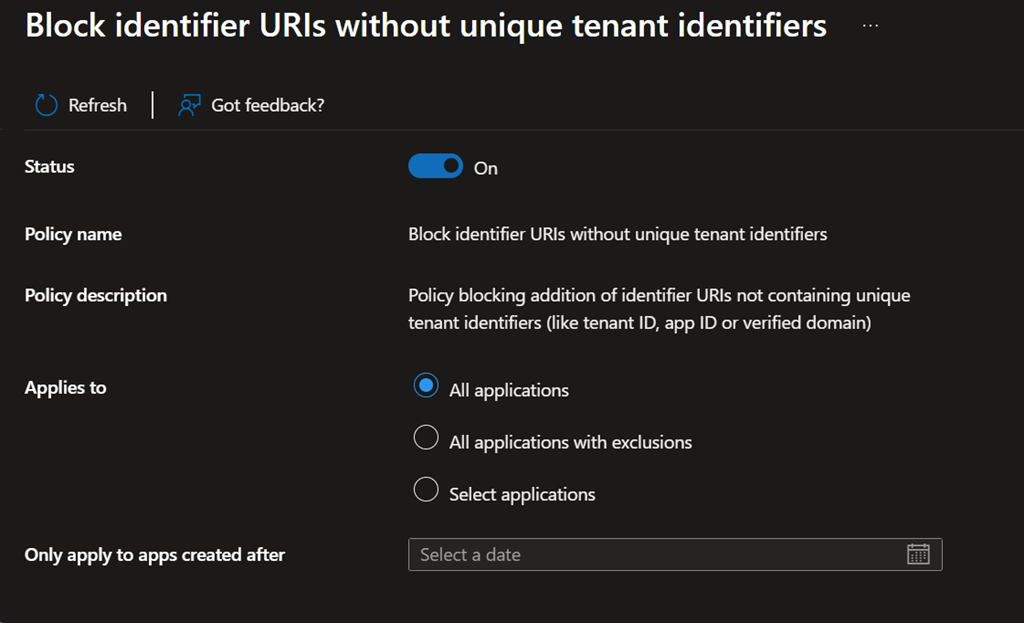Click the Status field label
This screenshot has height=623, width=1024.
[50, 166]
